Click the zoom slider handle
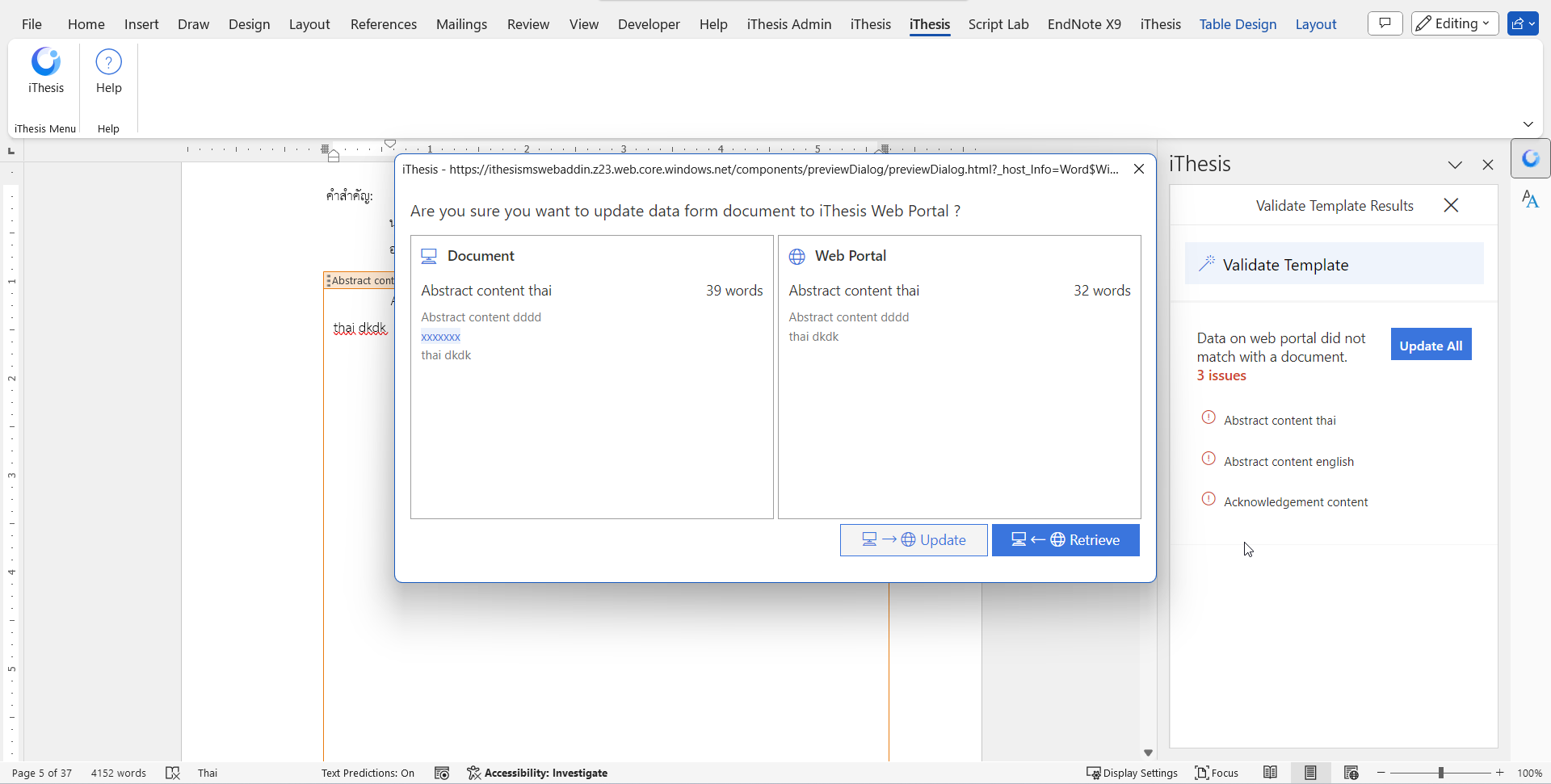This screenshot has width=1551, height=784. tap(1440, 773)
